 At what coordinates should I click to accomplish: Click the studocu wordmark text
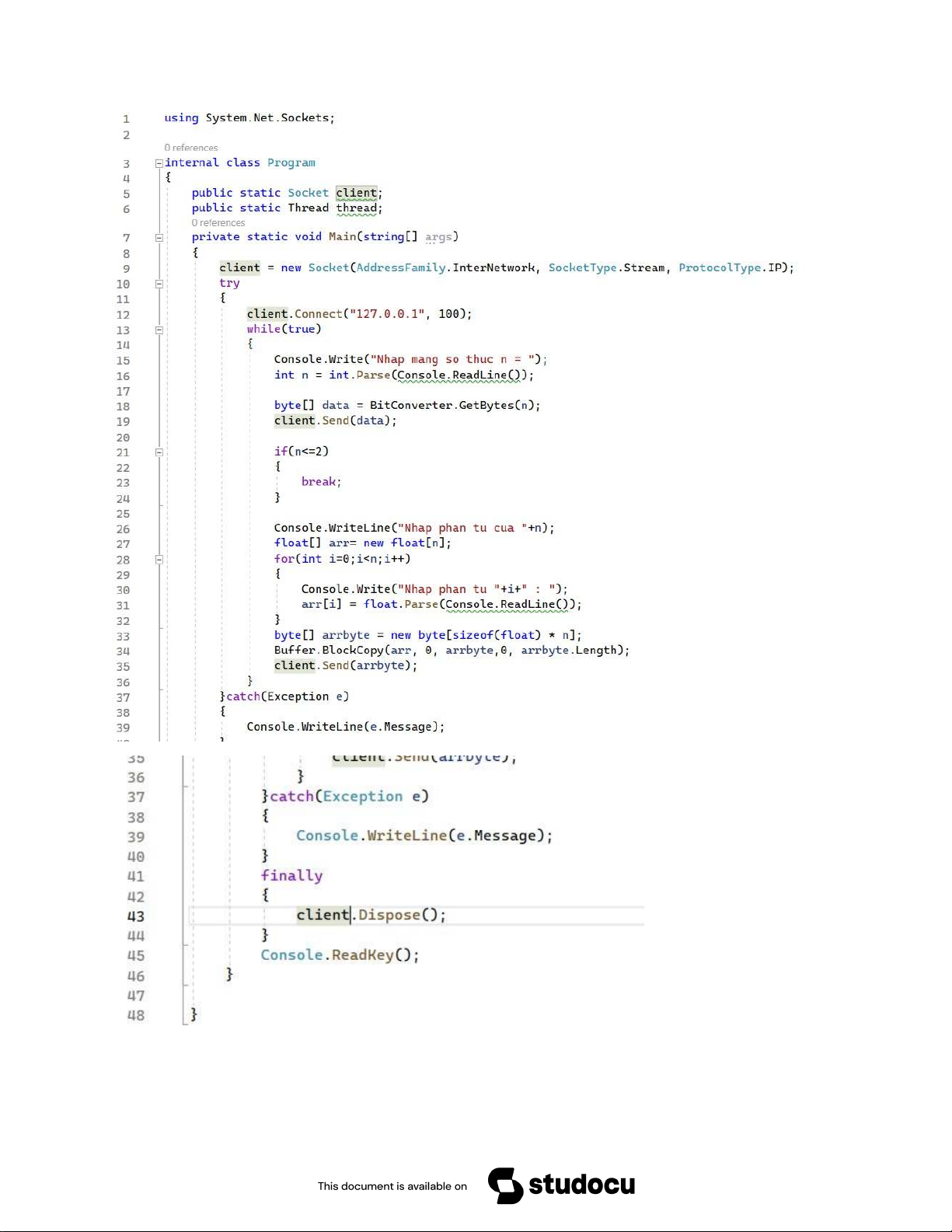point(581,1185)
